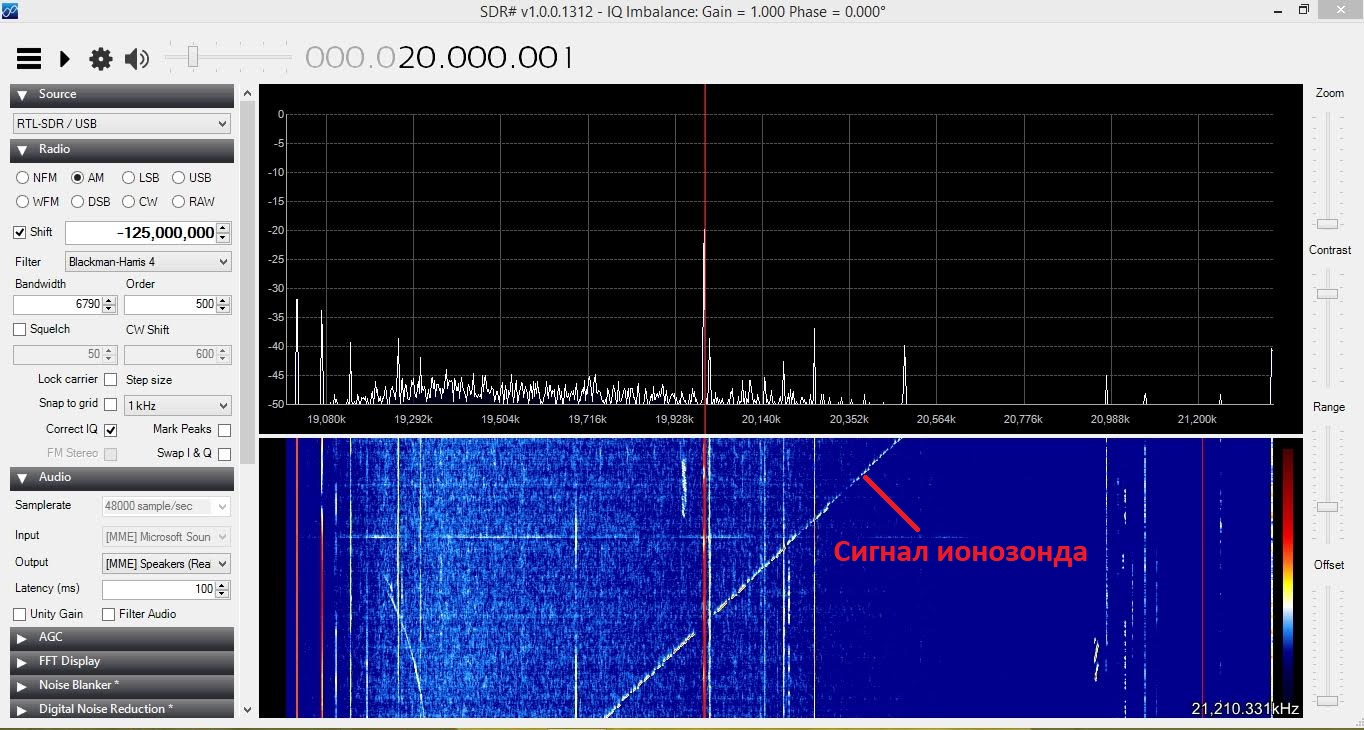Enable the Squelch checkbox
1364x730 pixels.
20,329
